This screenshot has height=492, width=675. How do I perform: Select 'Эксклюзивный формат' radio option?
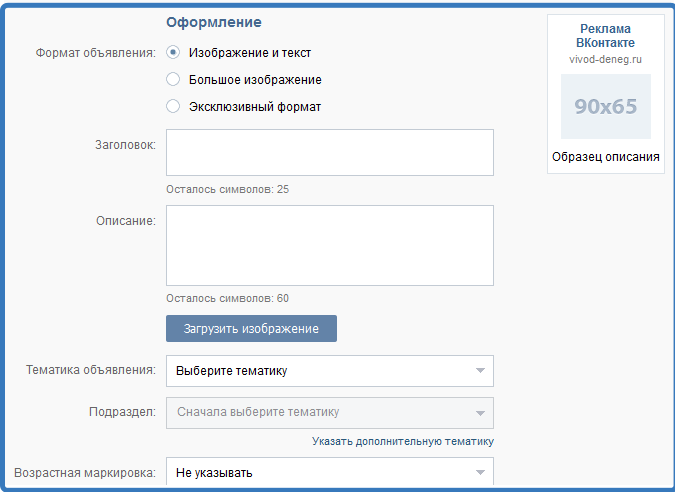click(173, 106)
